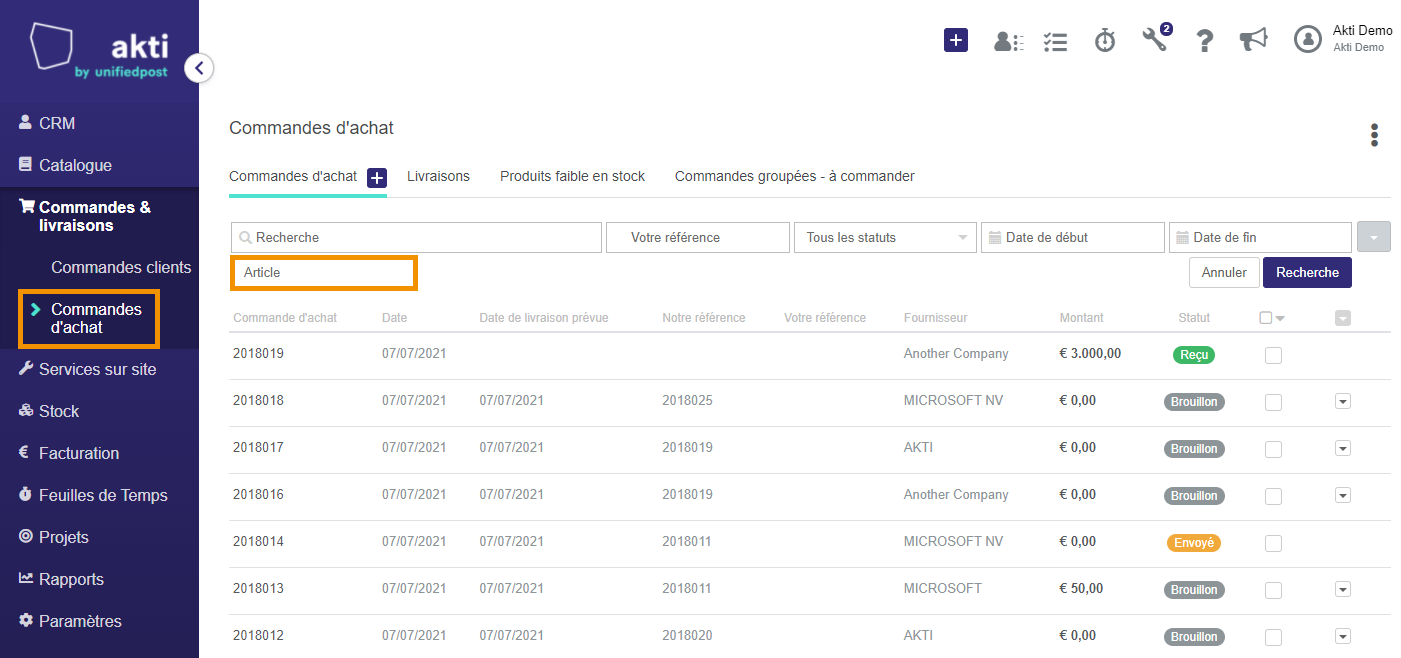Open the Date de fin date field
This screenshot has width=1401, height=658.
click(1260, 238)
